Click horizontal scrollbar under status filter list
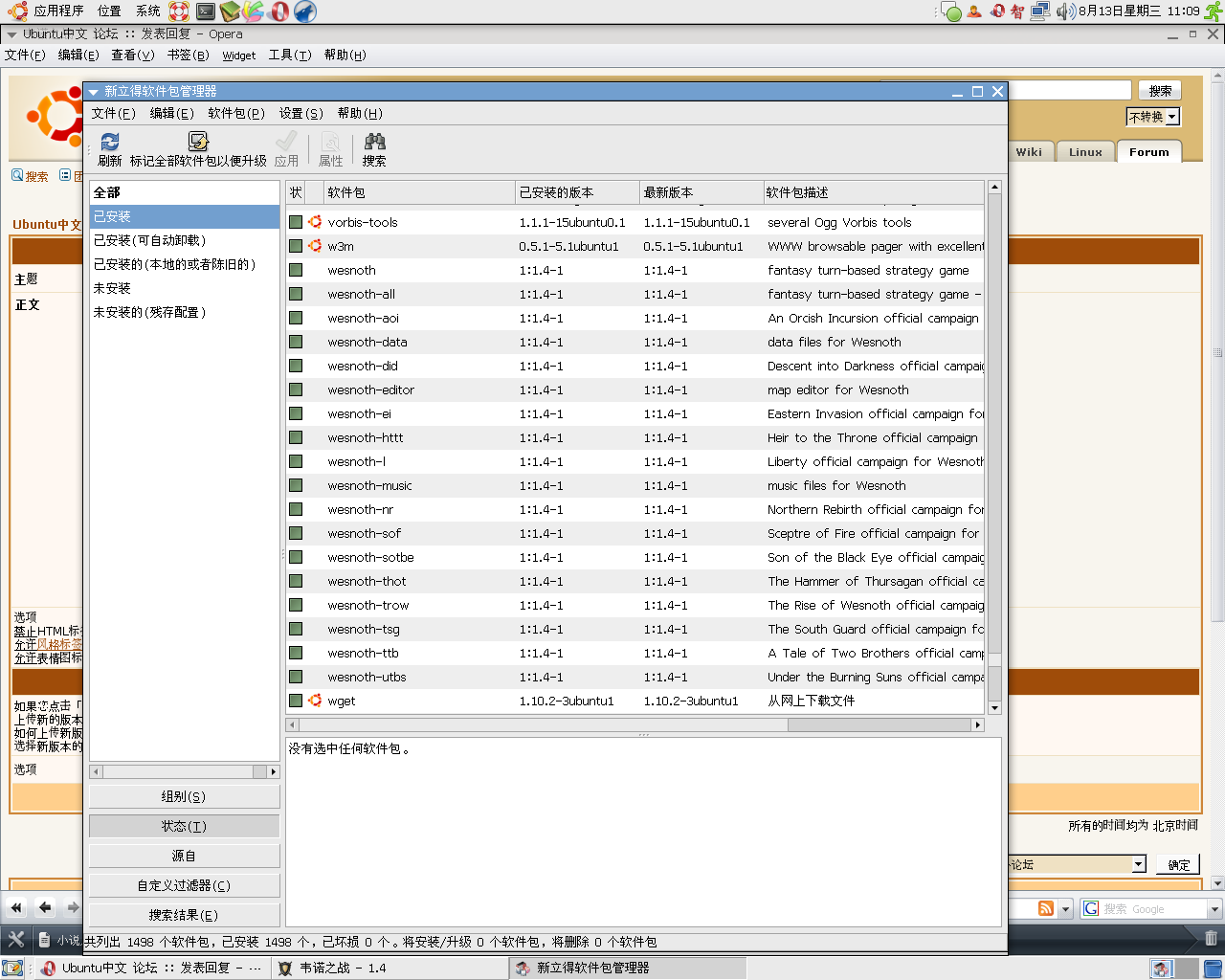The height and width of the screenshot is (980, 1225). pos(184,771)
